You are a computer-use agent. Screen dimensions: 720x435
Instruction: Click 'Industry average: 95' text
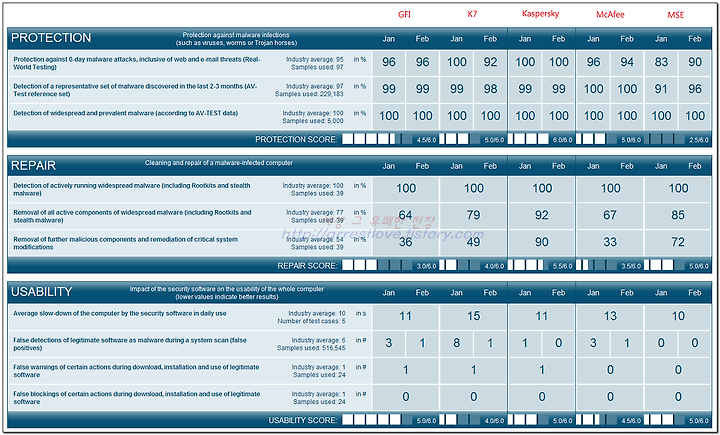coord(315,59)
